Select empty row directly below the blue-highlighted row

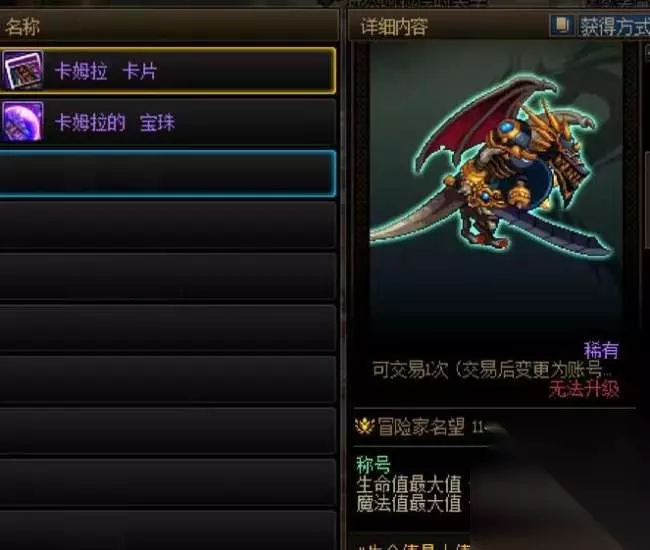[x=167, y=225]
